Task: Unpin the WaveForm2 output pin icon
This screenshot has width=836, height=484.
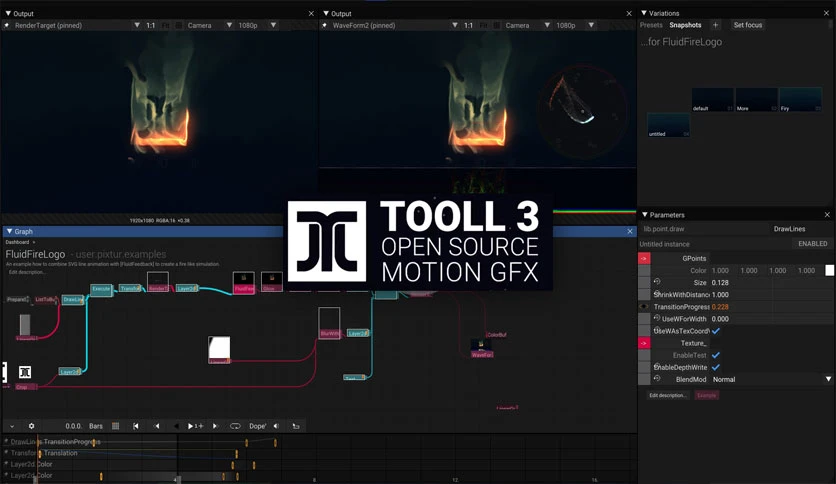Action: pos(325,25)
